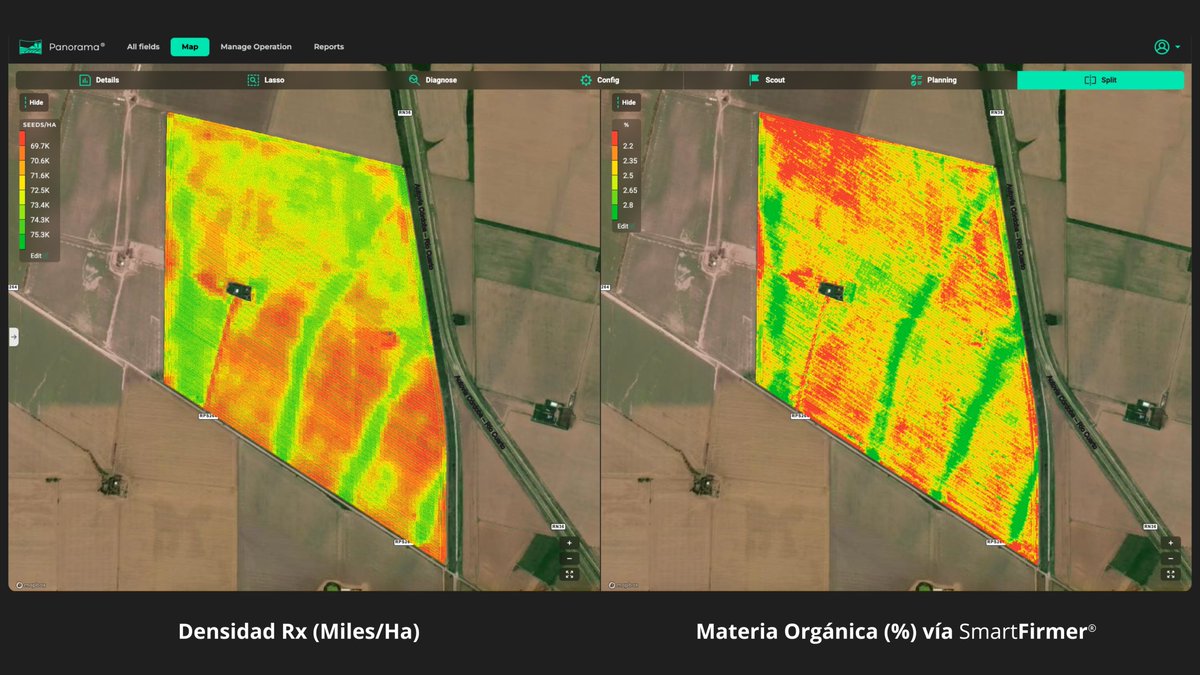Enter fullscreen on the right map
The image size is (1200, 675).
(x=1170, y=574)
